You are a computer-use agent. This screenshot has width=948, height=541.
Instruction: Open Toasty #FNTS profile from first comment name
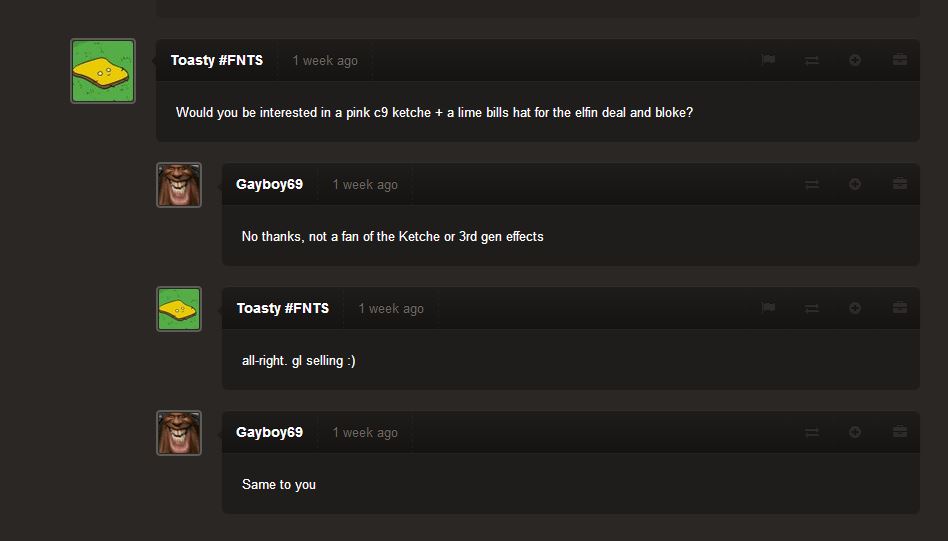pos(216,60)
